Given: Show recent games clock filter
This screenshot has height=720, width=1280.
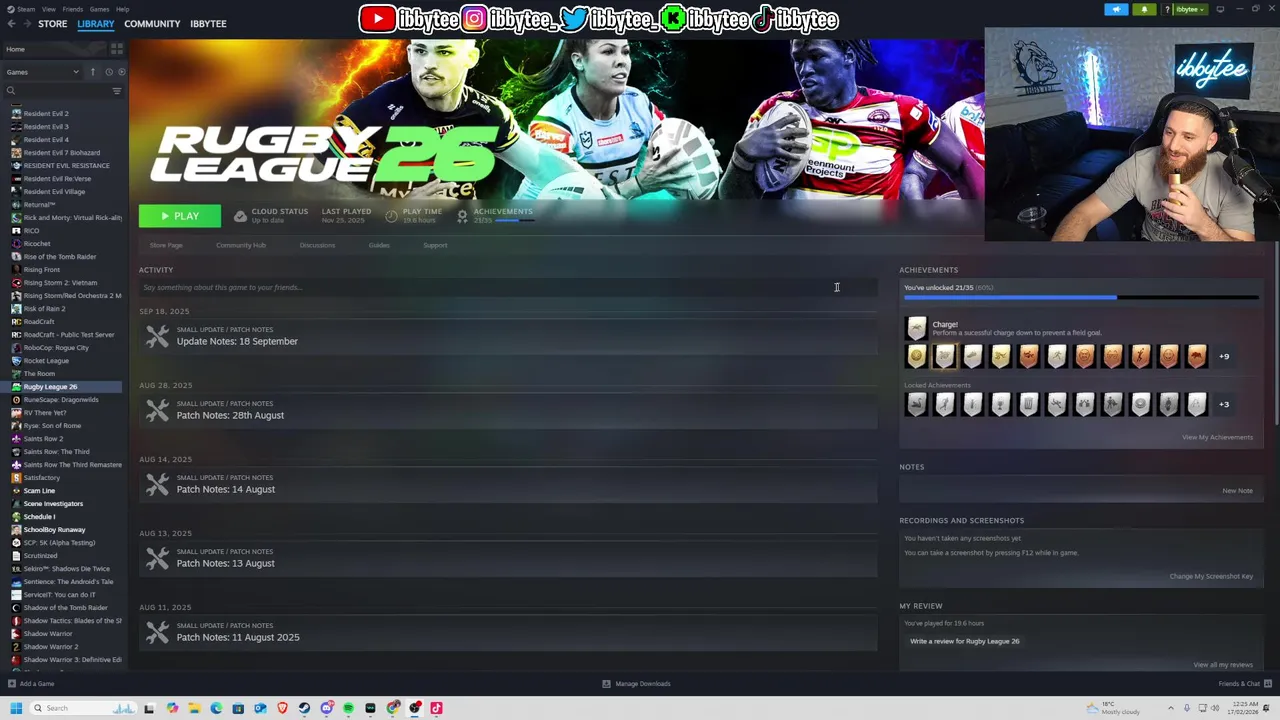Looking at the screenshot, I should (108, 72).
